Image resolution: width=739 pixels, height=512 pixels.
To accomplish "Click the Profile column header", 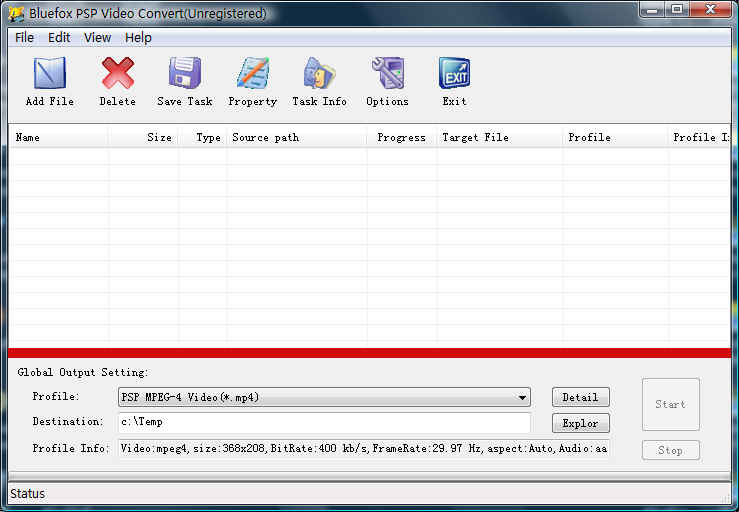I will pyautogui.click(x=616, y=138).
